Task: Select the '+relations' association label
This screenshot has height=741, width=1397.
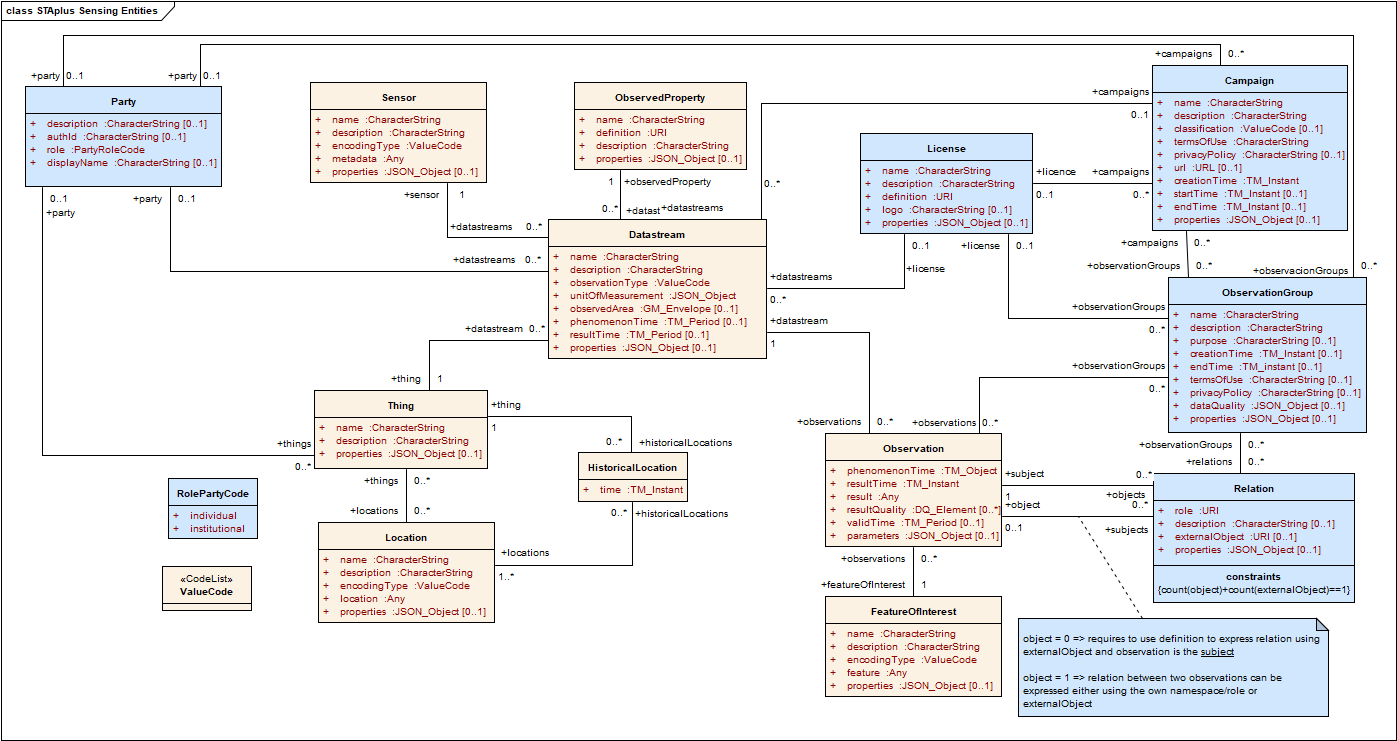Action: point(1209,462)
